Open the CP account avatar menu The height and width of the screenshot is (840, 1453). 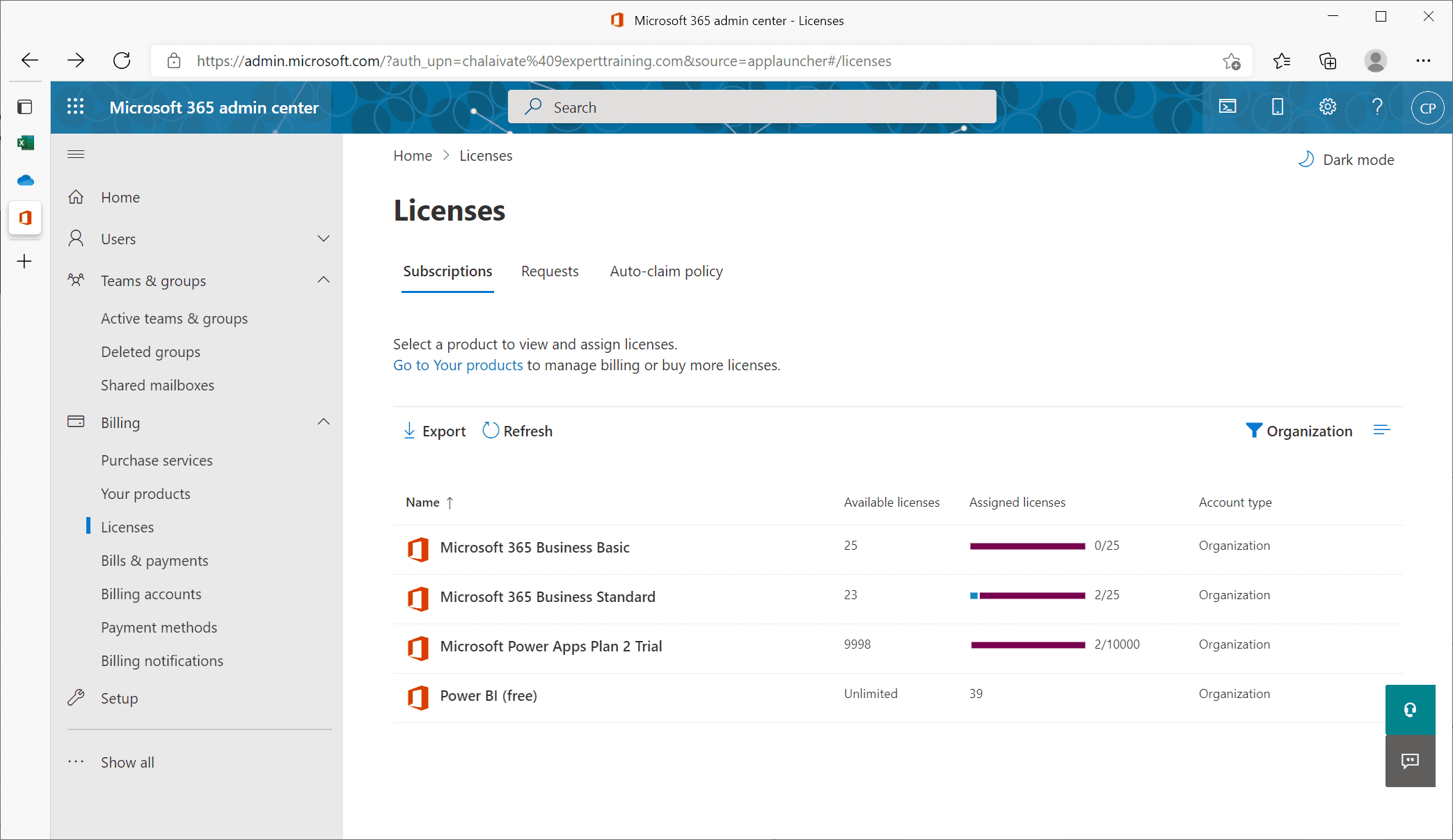1427,108
